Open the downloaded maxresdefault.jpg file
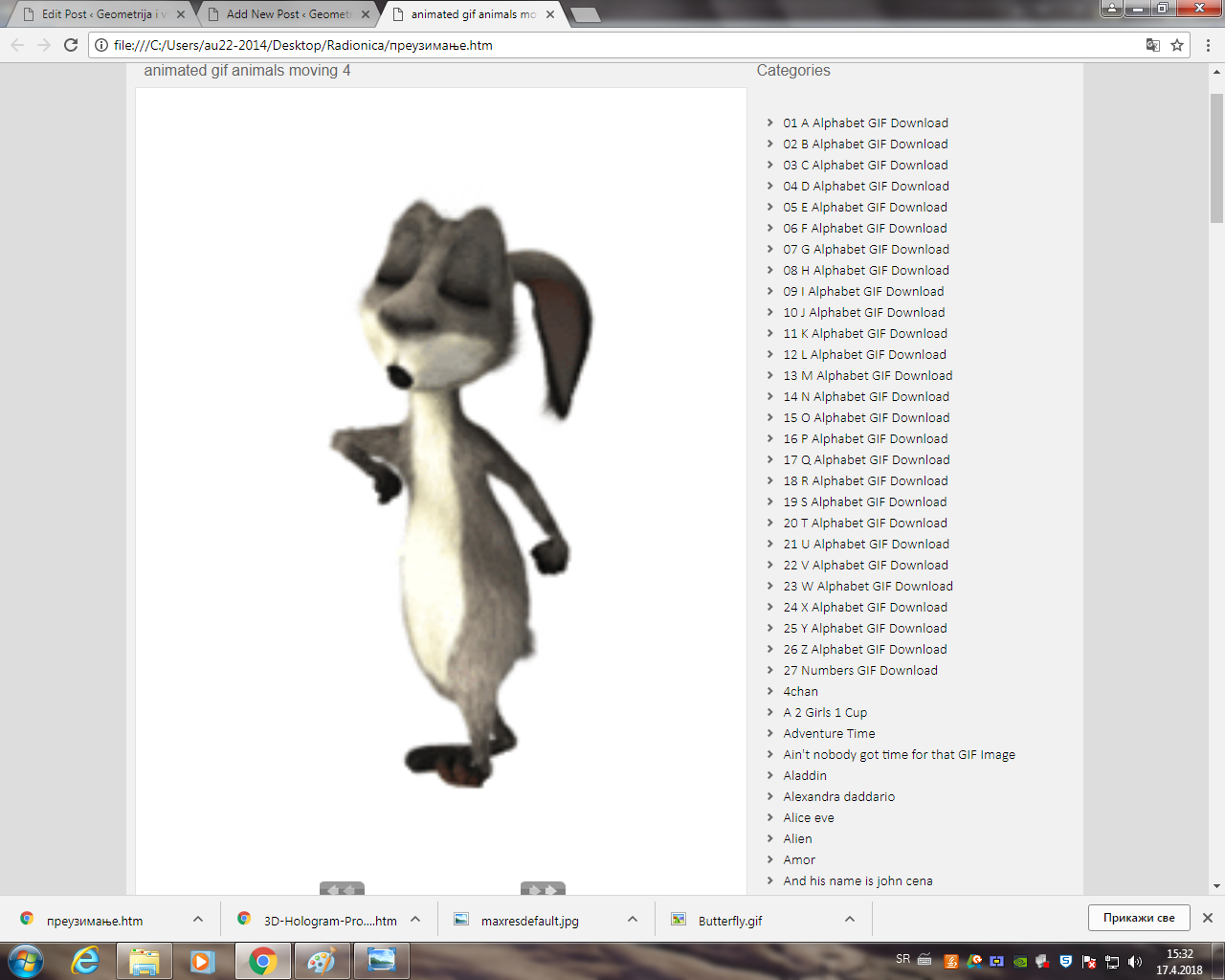 click(530, 921)
